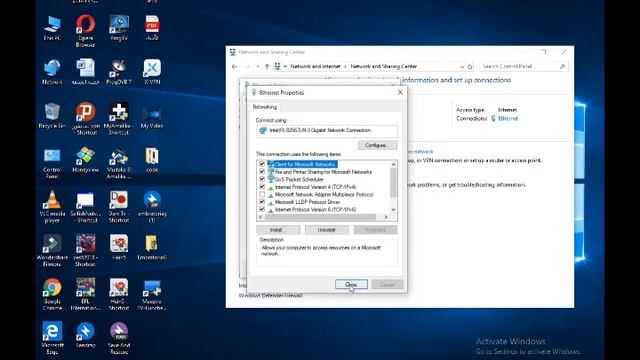
Task: Click the items list scroll-right arrow
Action: pyautogui.click(x=386, y=217)
